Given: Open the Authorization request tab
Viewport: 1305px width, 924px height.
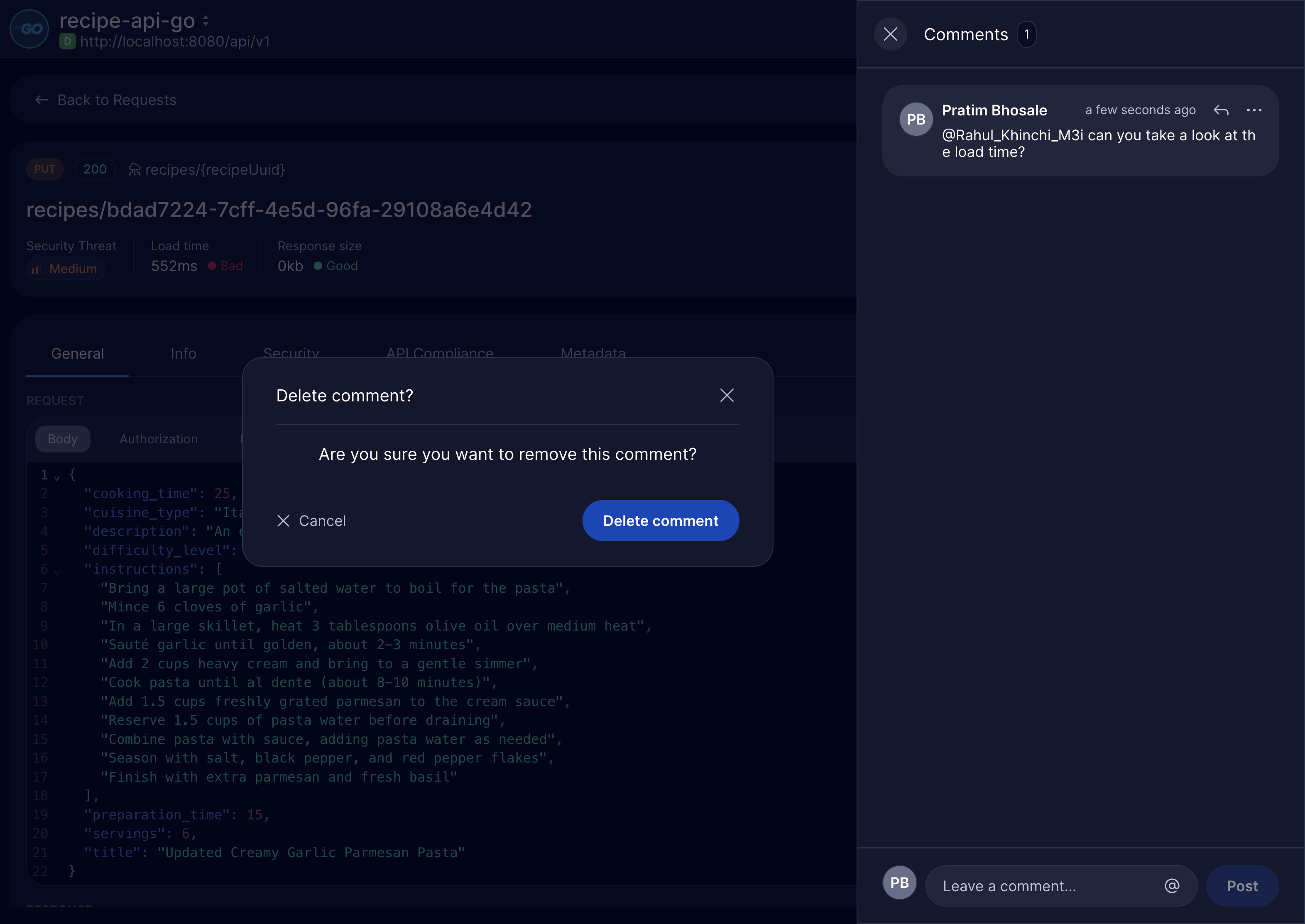Looking at the screenshot, I should [159, 439].
